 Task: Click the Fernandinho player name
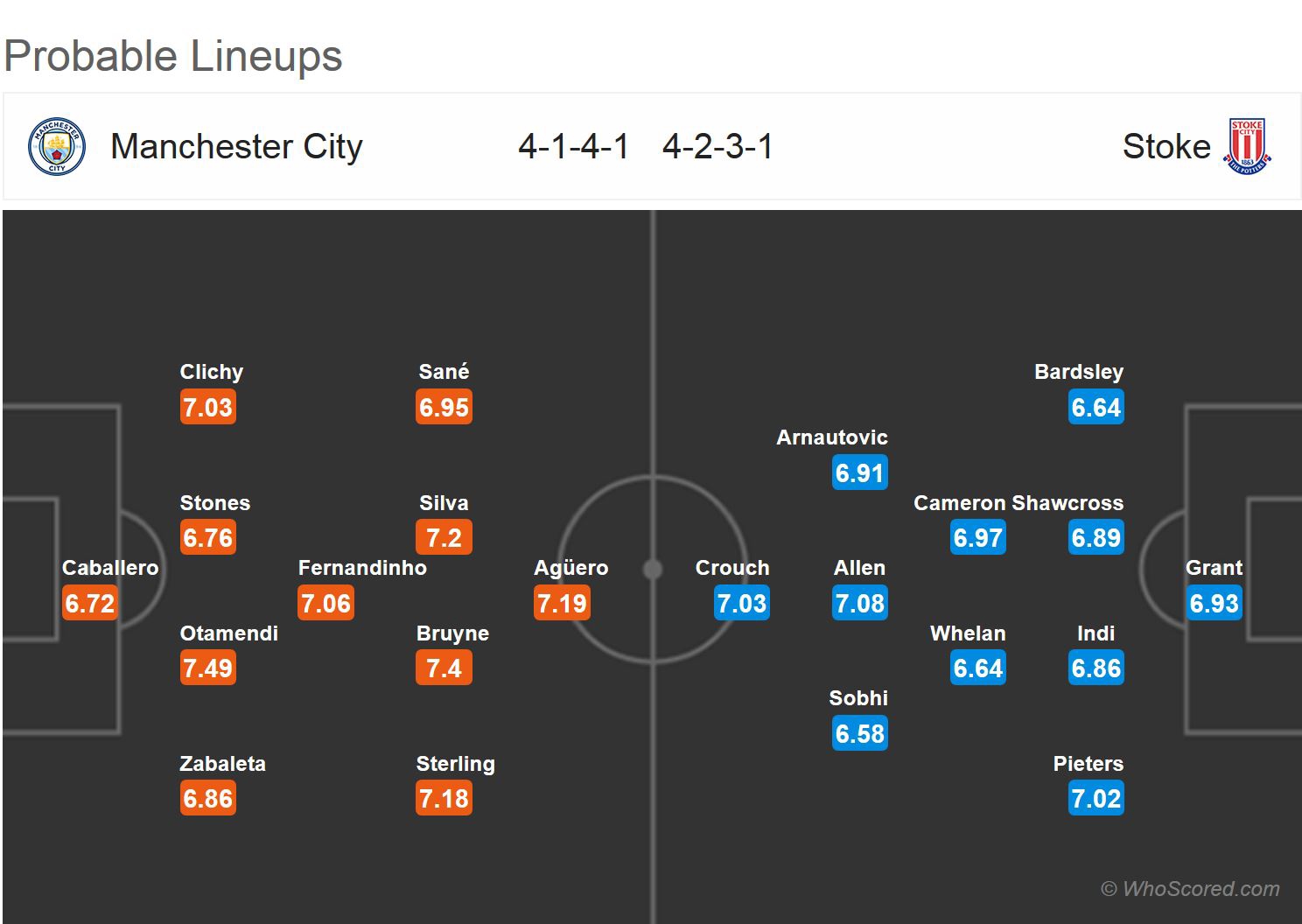362,568
